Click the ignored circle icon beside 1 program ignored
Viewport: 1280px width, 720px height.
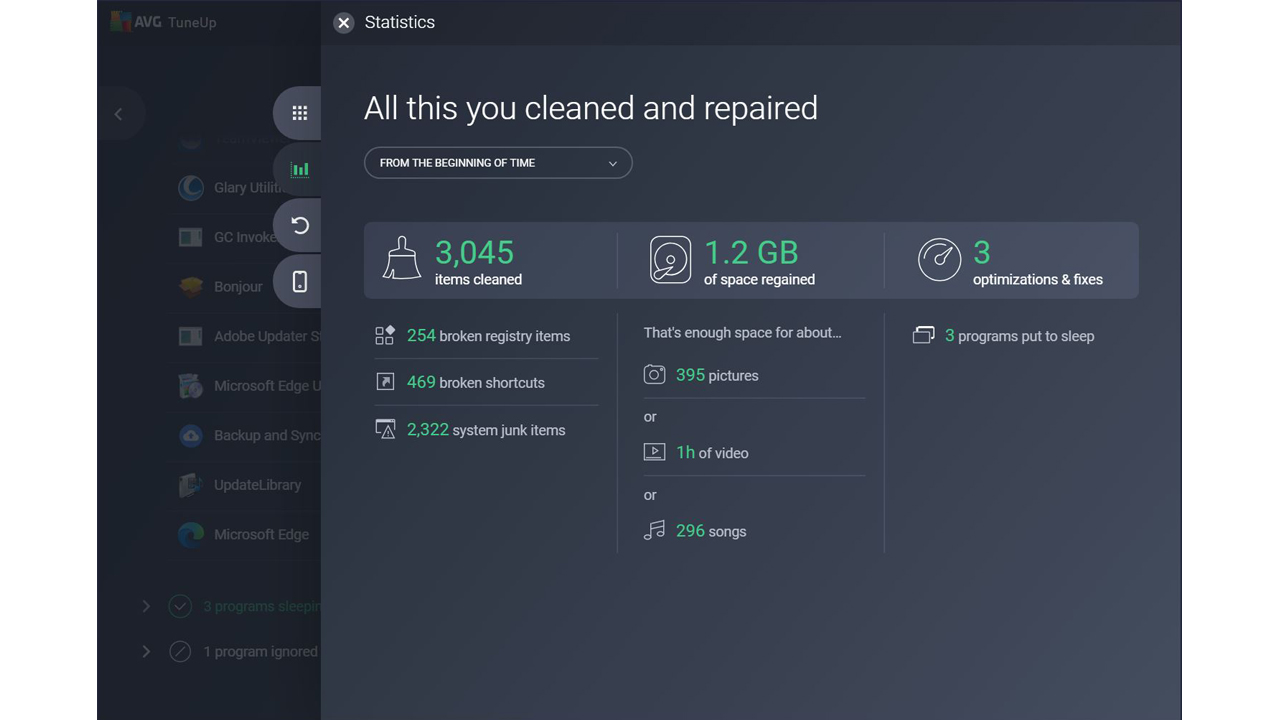pos(180,651)
